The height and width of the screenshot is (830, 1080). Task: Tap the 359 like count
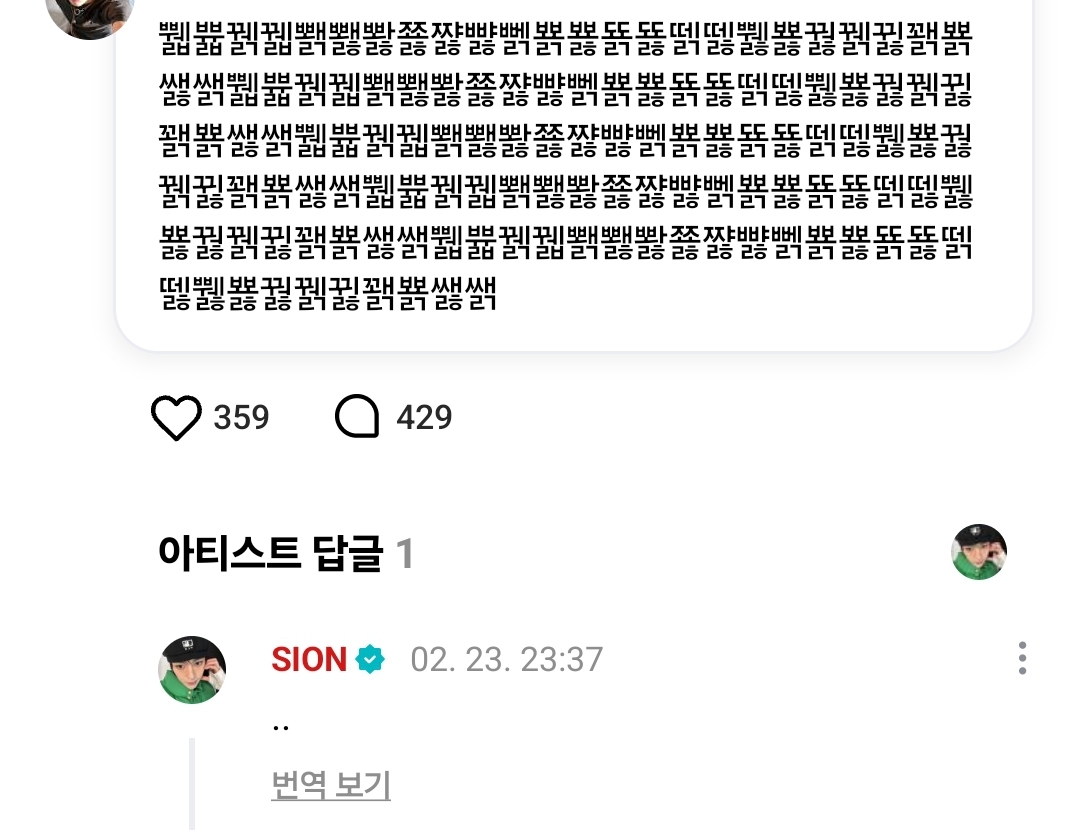pyautogui.click(x=241, y=417)
